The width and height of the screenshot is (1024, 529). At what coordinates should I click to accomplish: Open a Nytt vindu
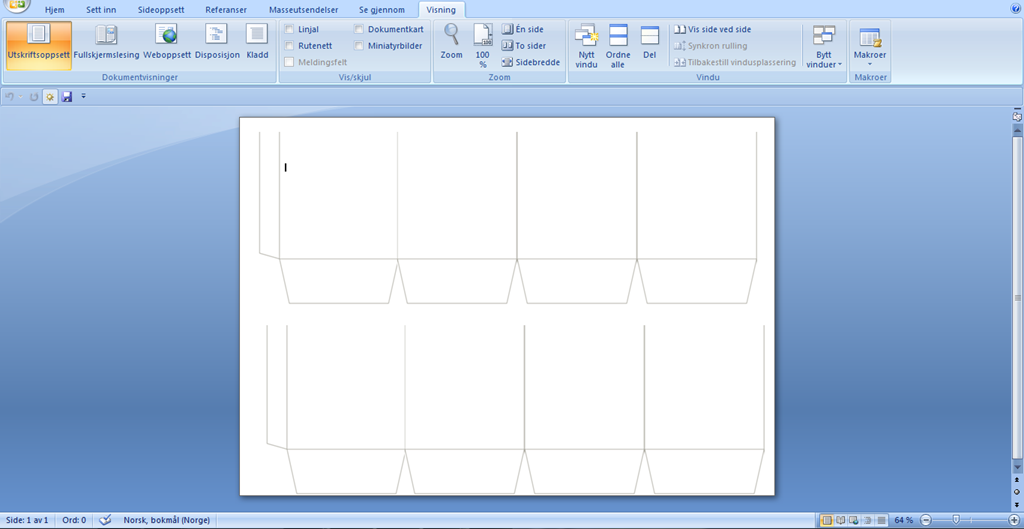(586, 45)
